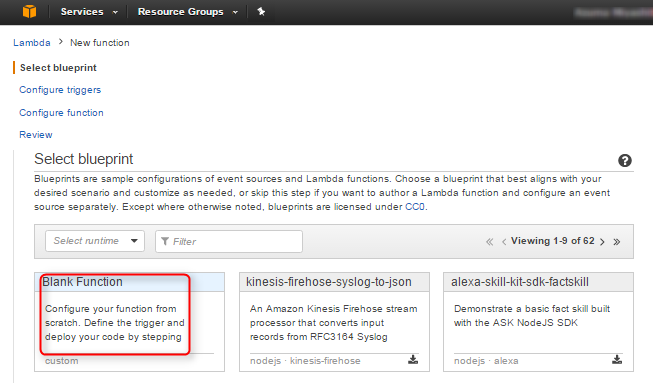The width and height of the screenshot is (653, 383).
Task: Choose the kinesis-firehose-syslog-to-json blueprint
Action: [x=334, y=322]
